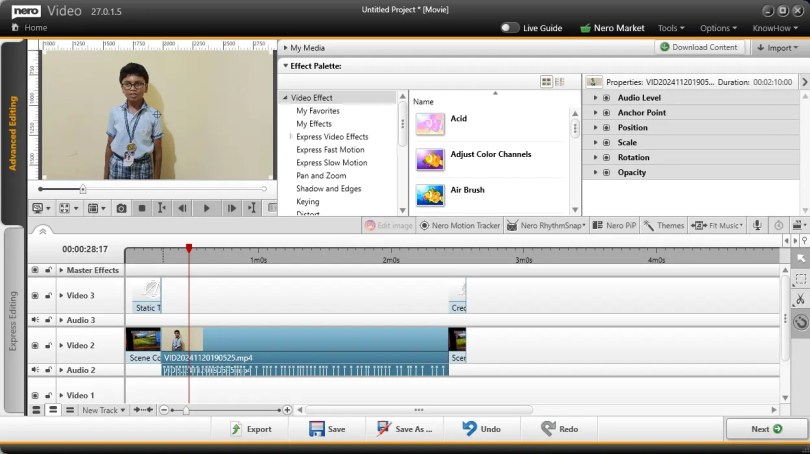Go to Home screen
The width and height of the screenshot is (810, 454).
click(x=28, y=28)
